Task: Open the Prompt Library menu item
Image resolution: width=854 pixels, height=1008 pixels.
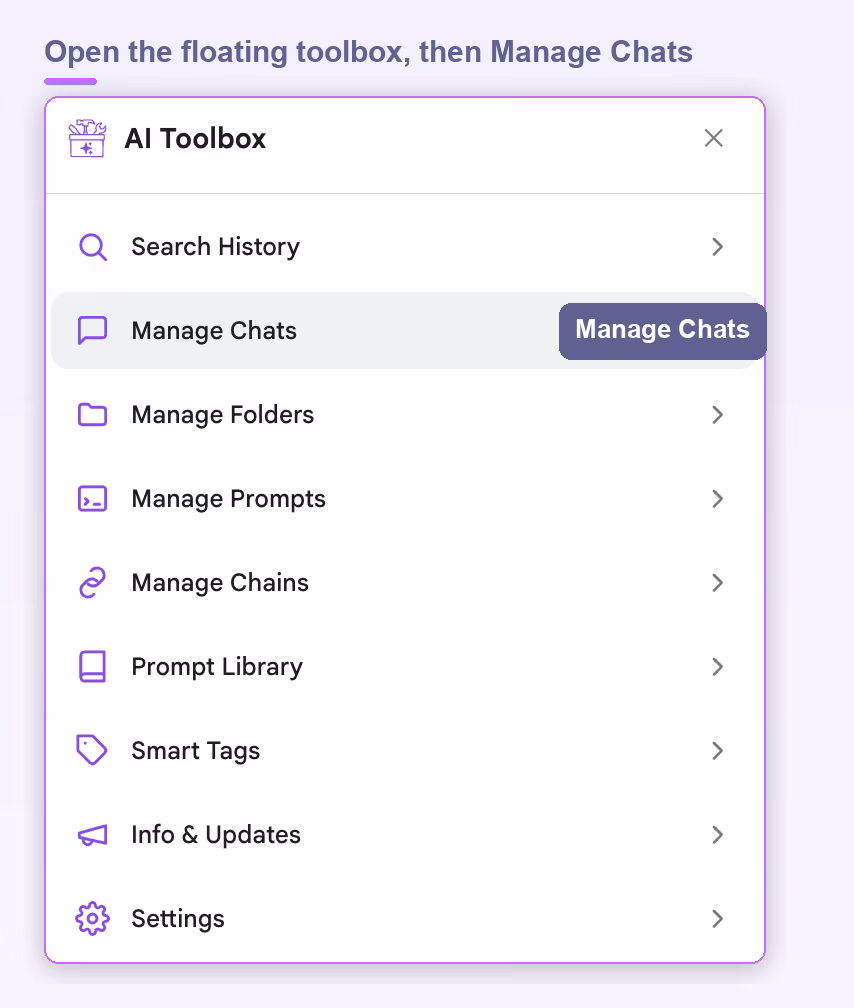Action: click(x=404, y=667)
